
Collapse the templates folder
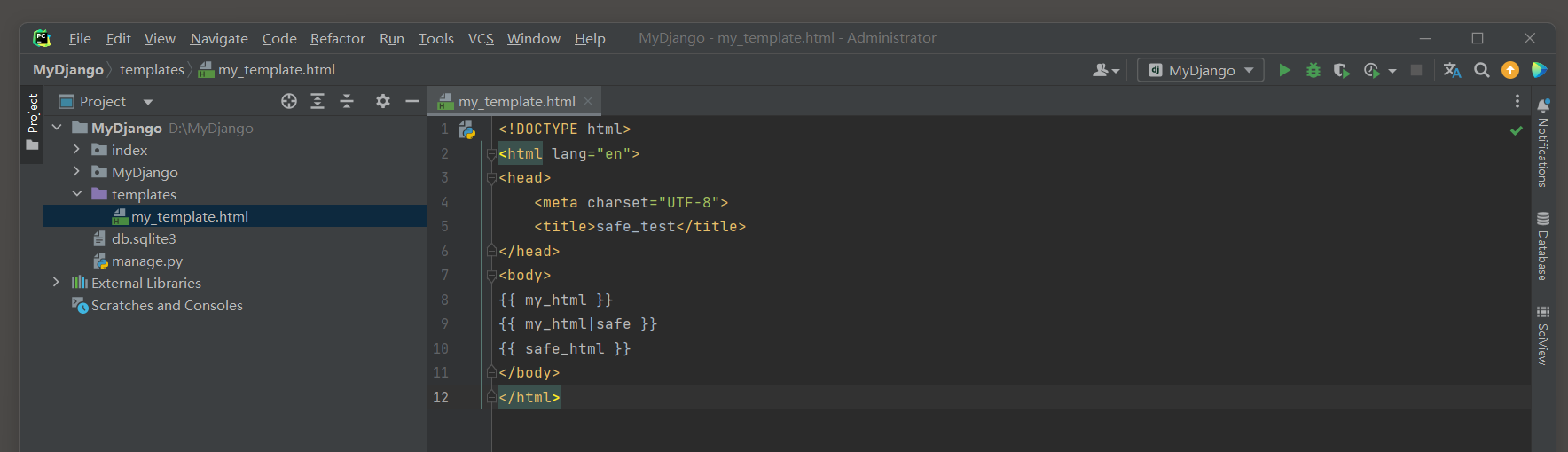[76, 194]
